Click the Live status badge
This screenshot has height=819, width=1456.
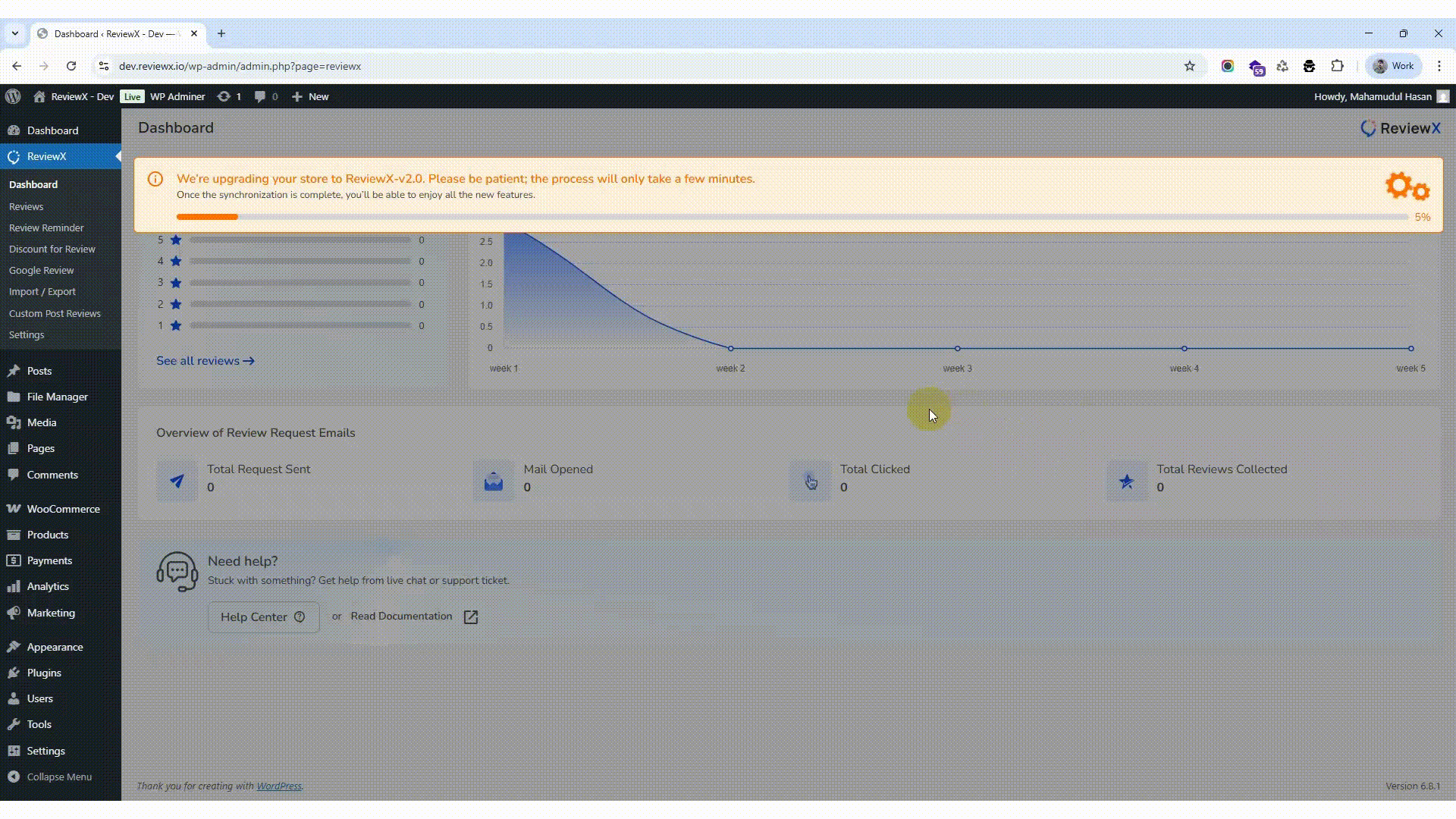(132, 96)
